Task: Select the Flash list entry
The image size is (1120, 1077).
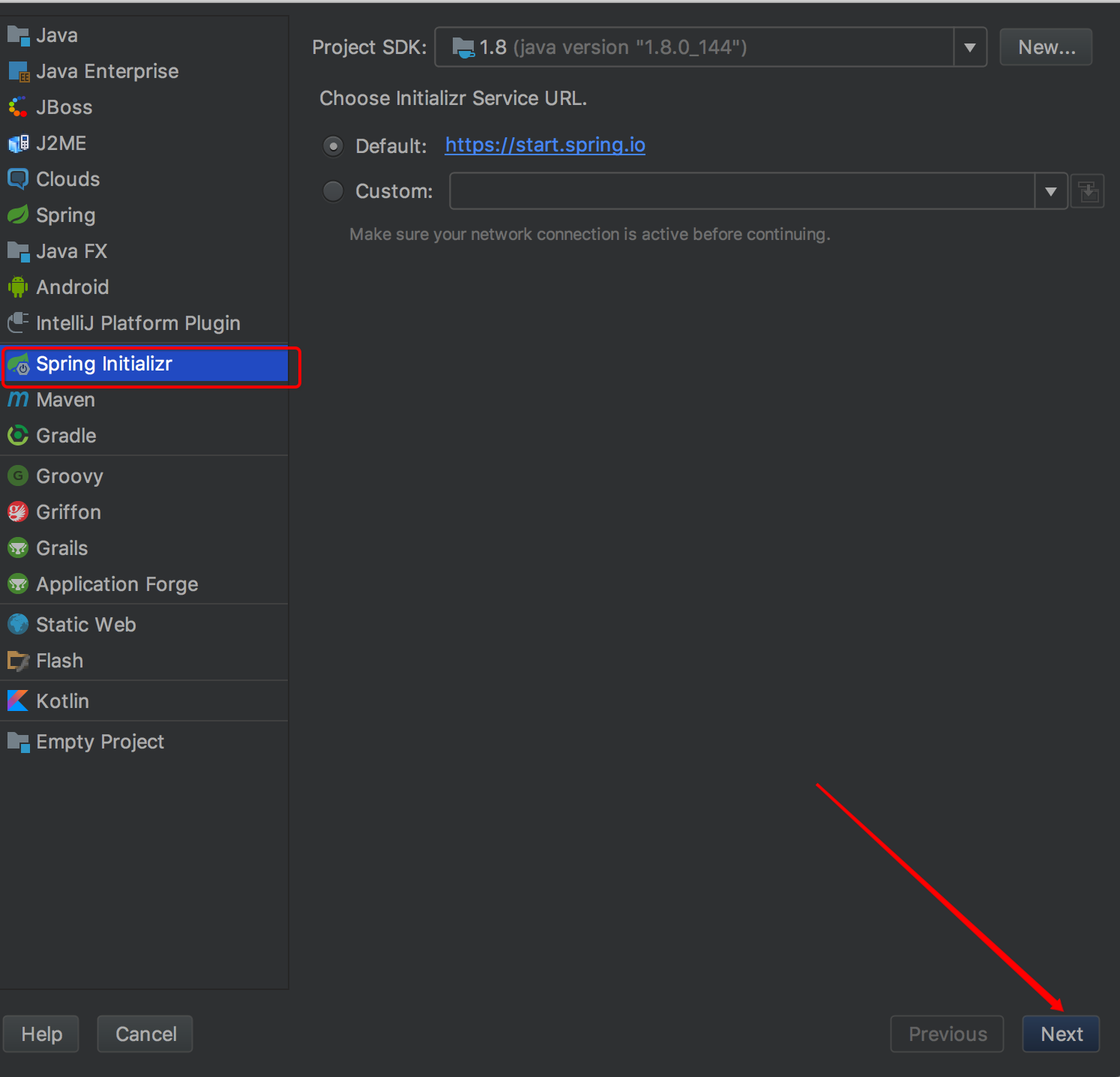Action: (x=144, y=661)
